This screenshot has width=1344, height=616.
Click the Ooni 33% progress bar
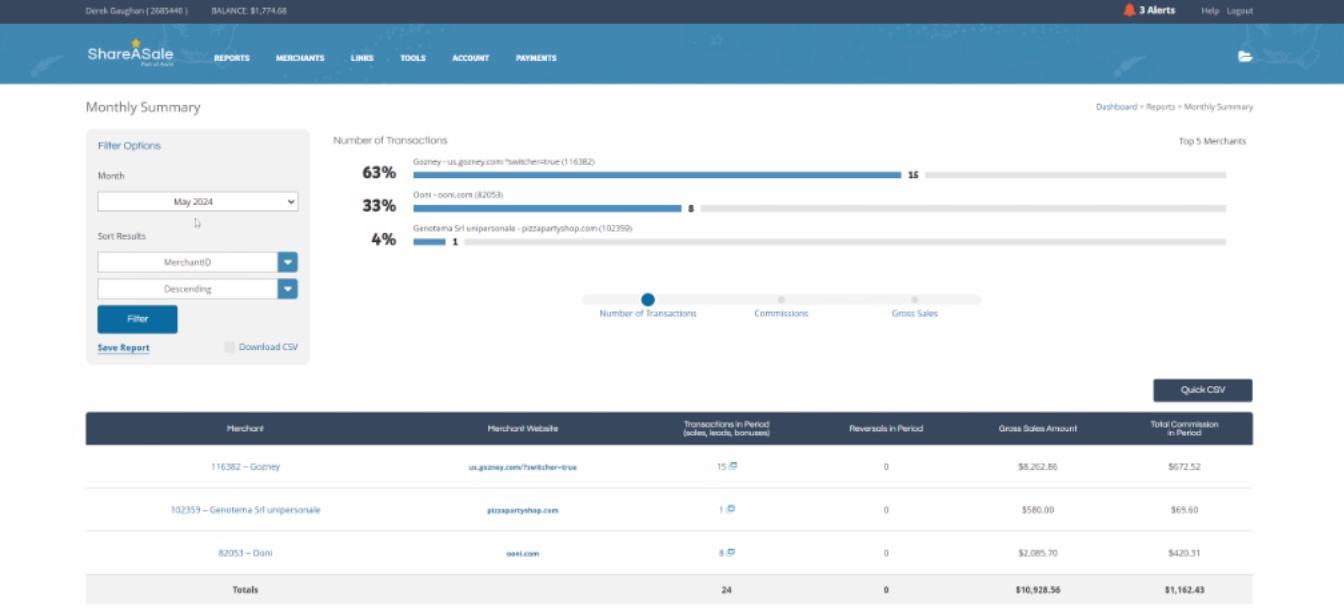click(x=547, y=209)
